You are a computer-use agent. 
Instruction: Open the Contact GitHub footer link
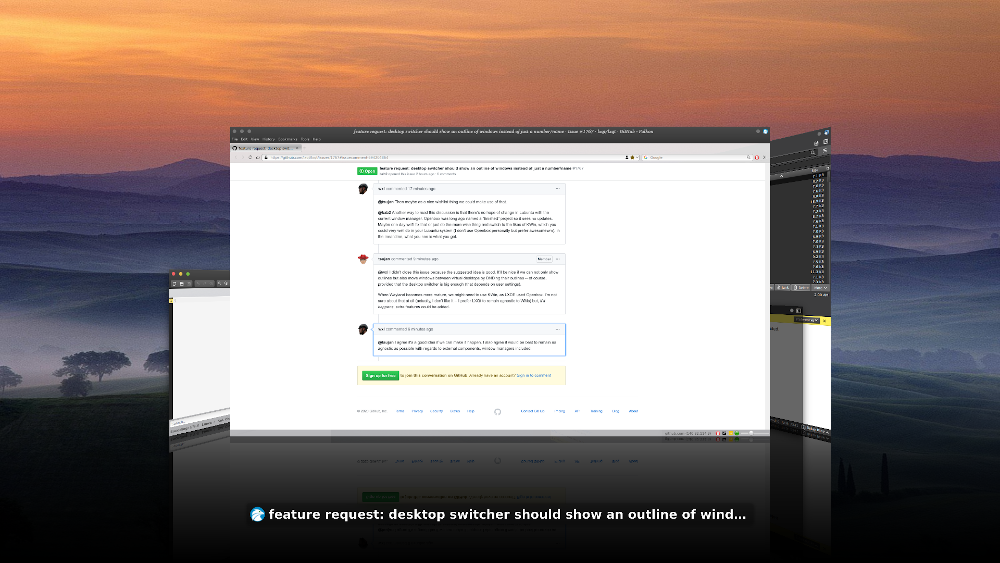tap(533, 411)
